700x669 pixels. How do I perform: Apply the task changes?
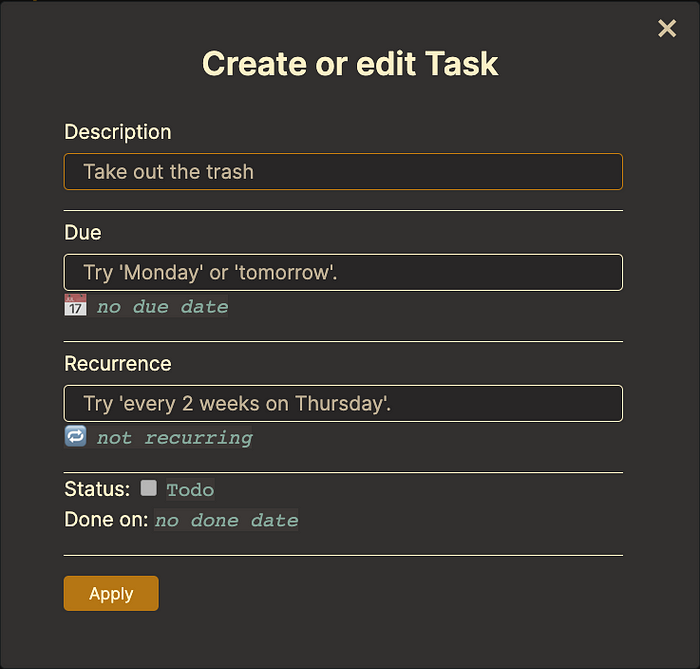click(x=111, y=593)
